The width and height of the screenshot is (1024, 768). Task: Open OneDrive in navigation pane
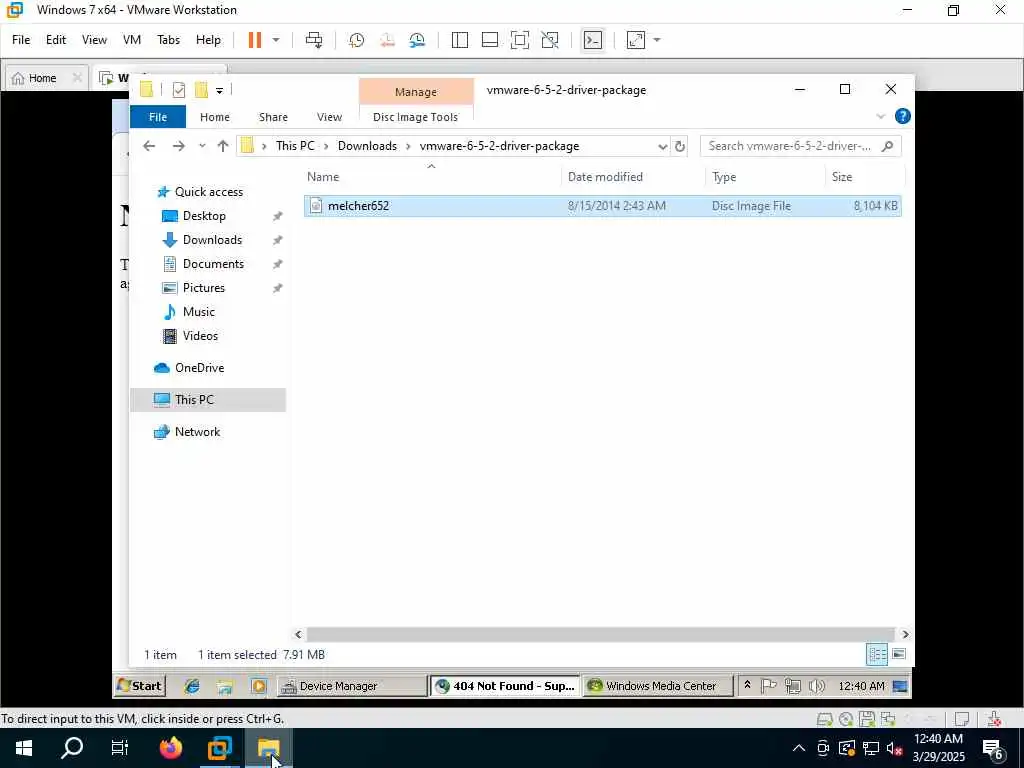(x=199, y=368)
